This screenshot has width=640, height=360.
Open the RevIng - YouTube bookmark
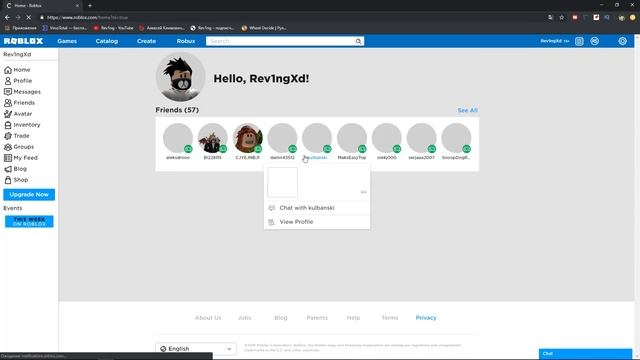click(113, 28)
